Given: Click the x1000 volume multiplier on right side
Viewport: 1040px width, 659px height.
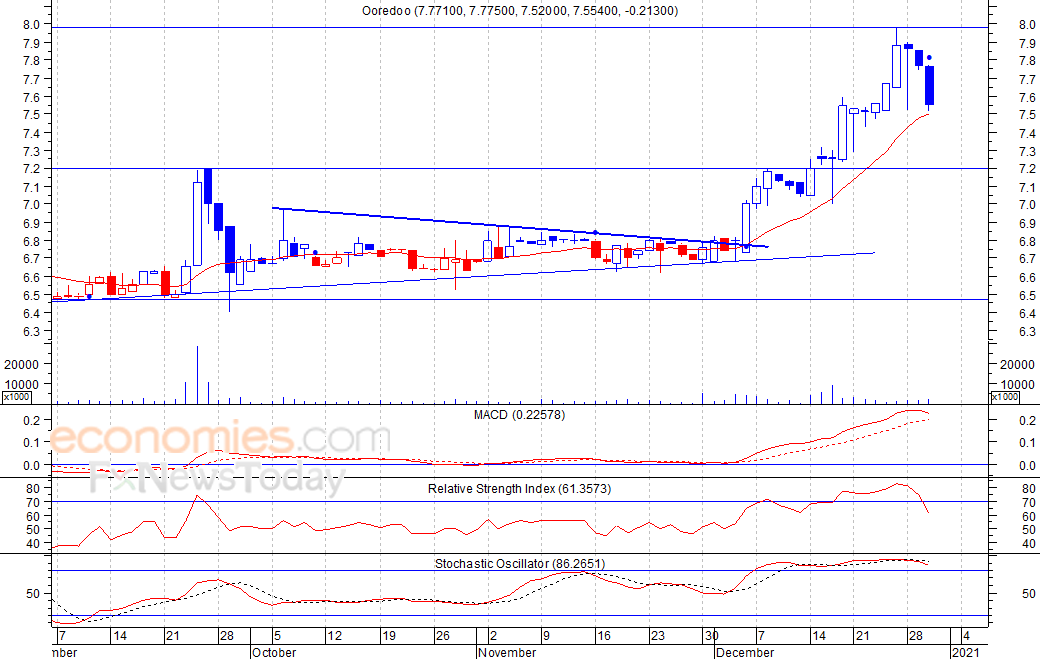Looking at the screenshot, I should pos(1004,396).
